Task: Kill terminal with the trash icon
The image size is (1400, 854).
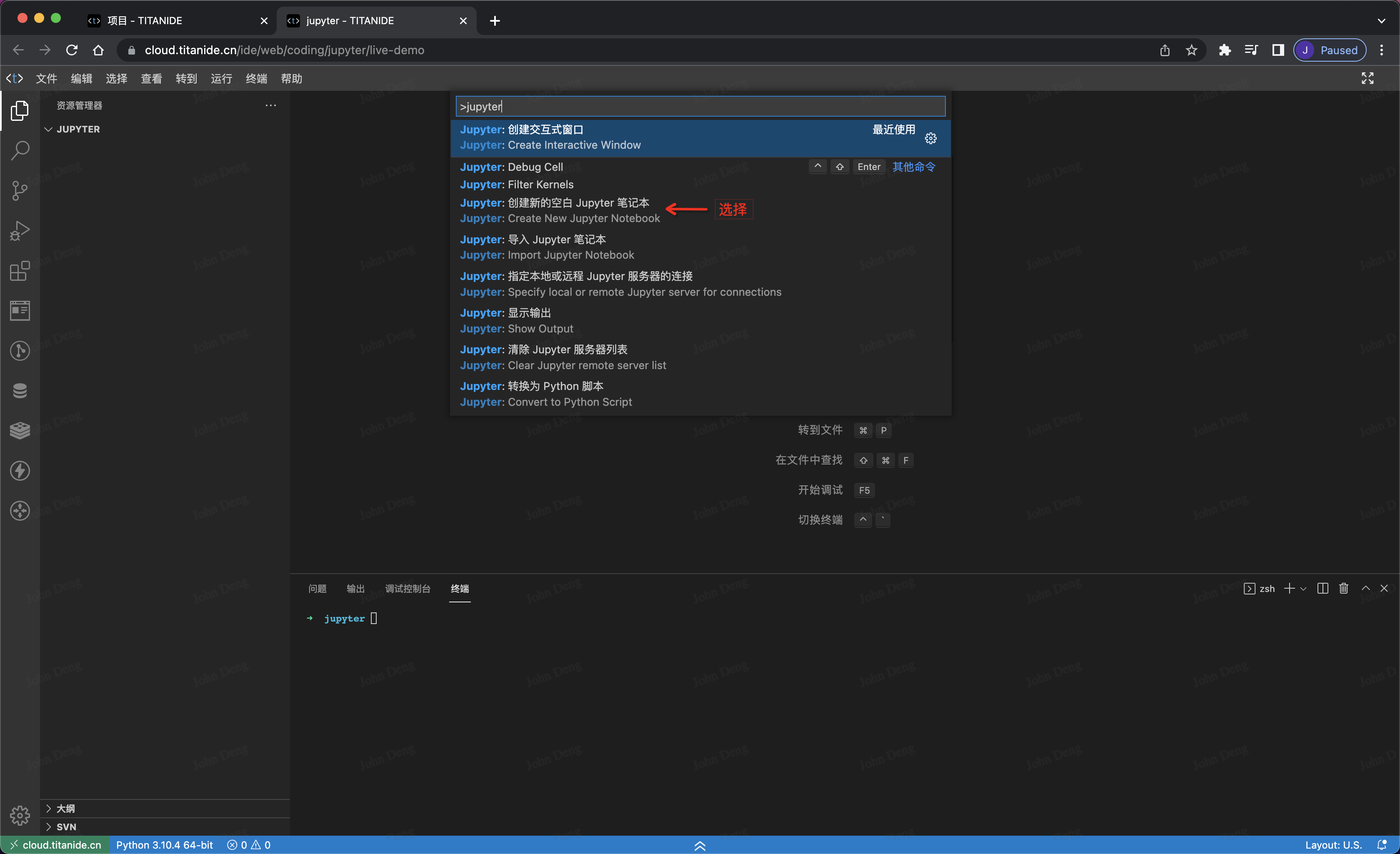Action: coord(1343,589)
